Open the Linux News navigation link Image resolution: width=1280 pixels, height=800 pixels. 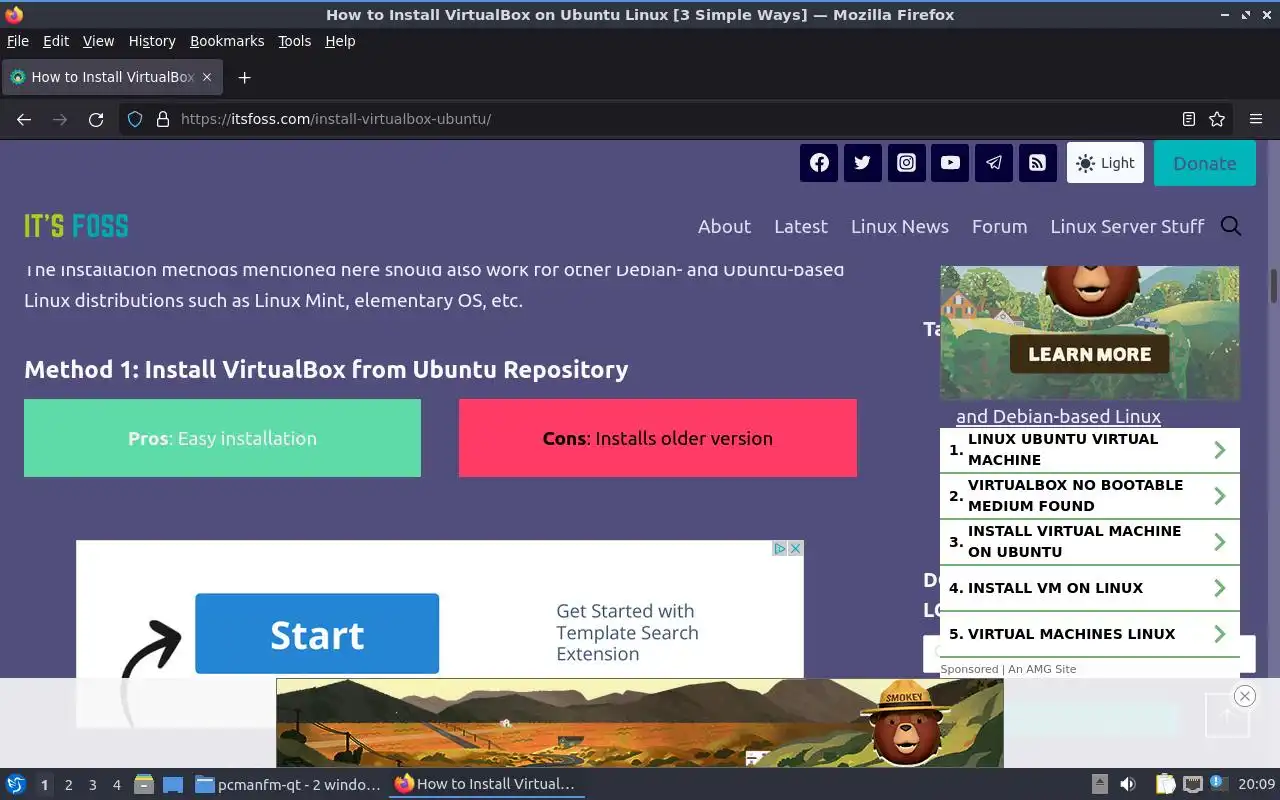pyautogui.click(x=900, y=226)
